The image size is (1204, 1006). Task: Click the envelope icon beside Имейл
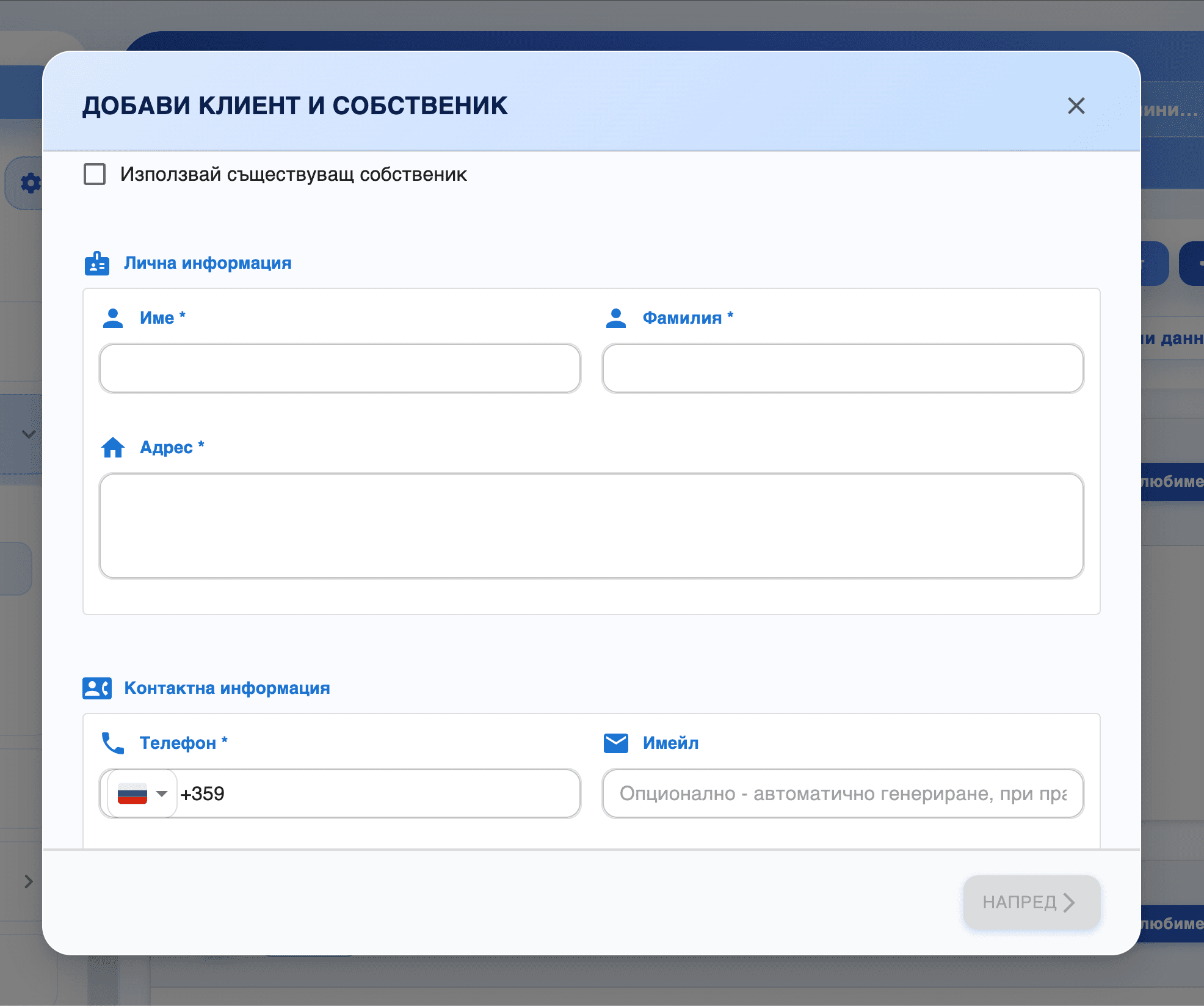(x=616, y=743)
